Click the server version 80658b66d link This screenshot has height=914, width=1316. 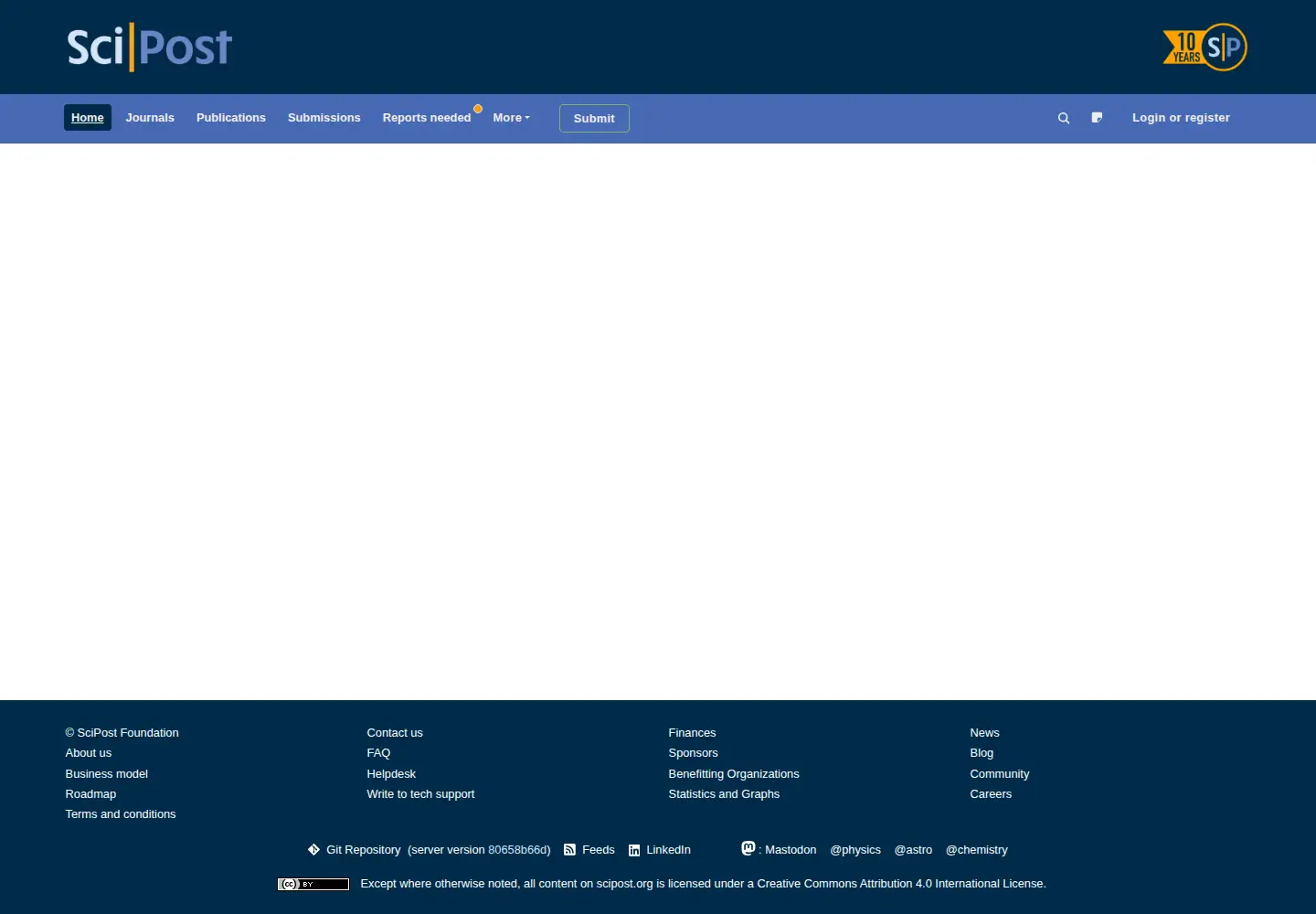click(518, 850)
